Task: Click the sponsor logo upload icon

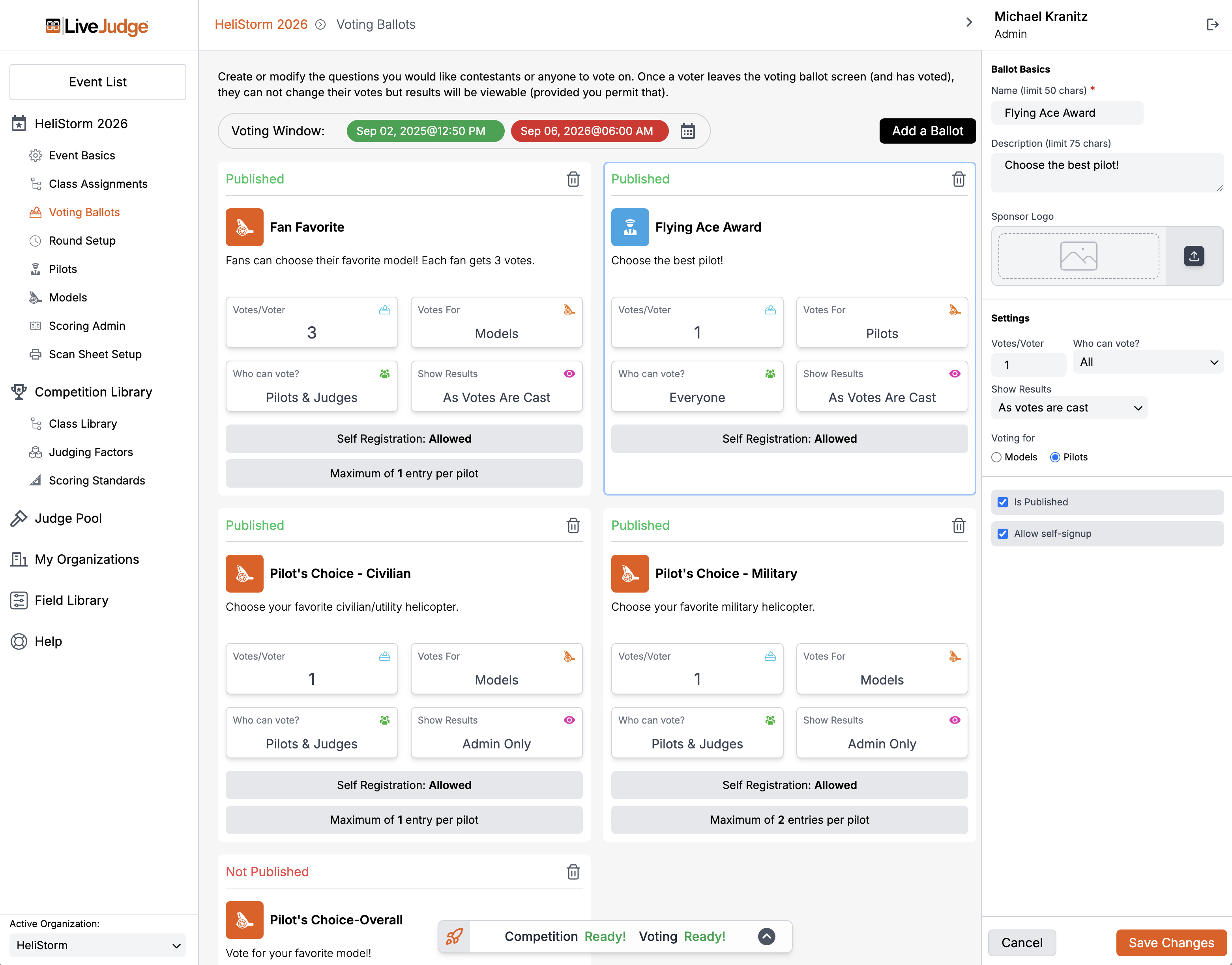Action: point(1194,256)
